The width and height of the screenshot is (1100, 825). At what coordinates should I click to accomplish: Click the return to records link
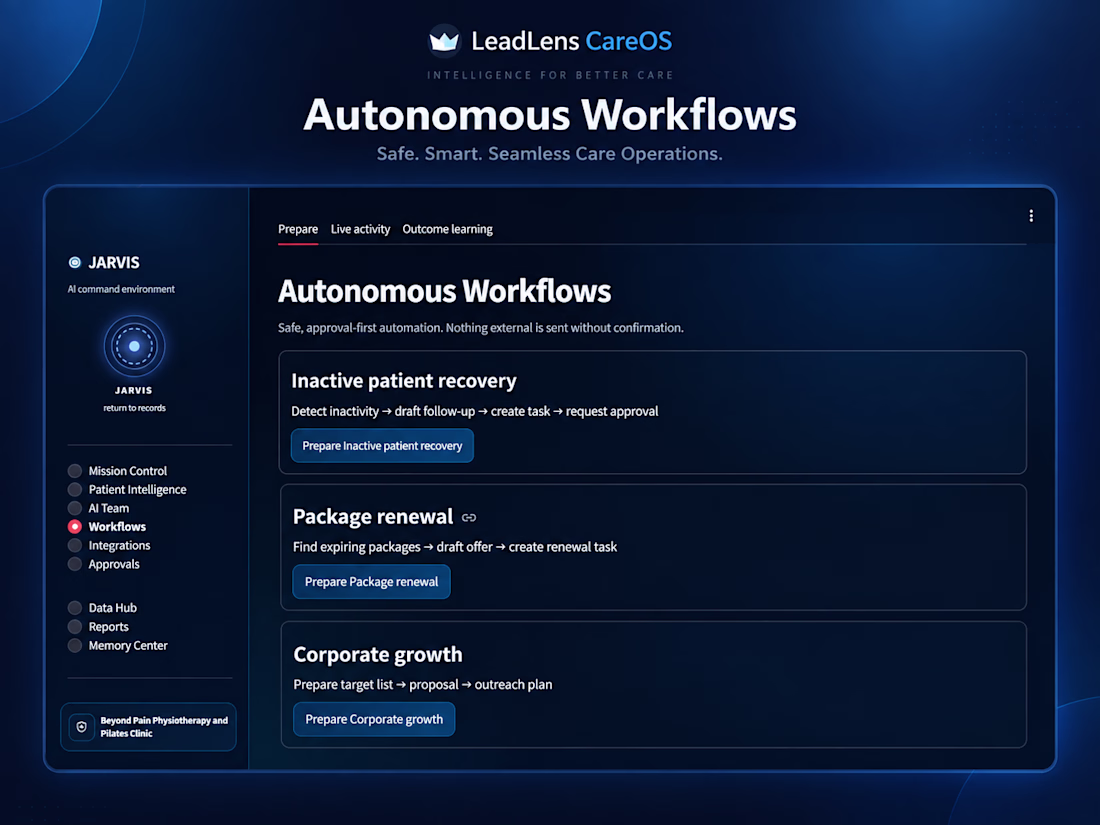click(135, 408)
